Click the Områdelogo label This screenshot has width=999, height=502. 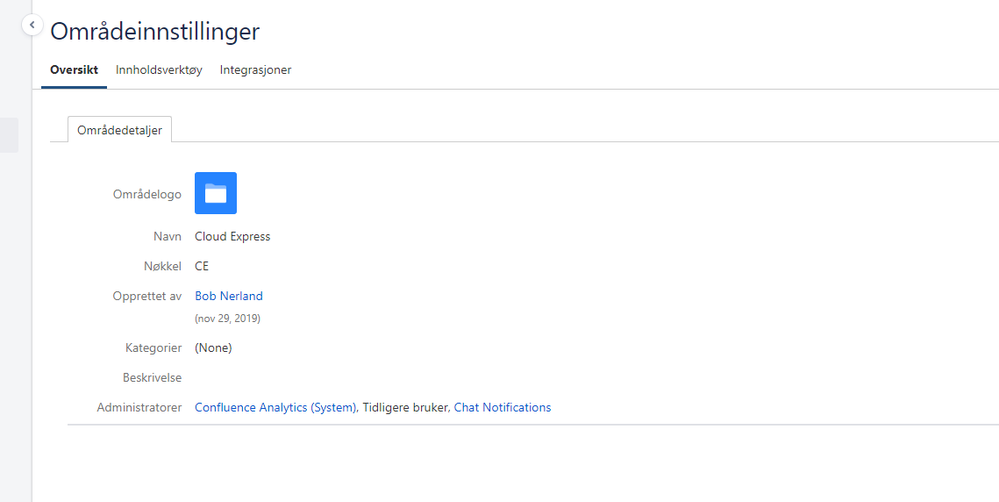coord(147,194)
